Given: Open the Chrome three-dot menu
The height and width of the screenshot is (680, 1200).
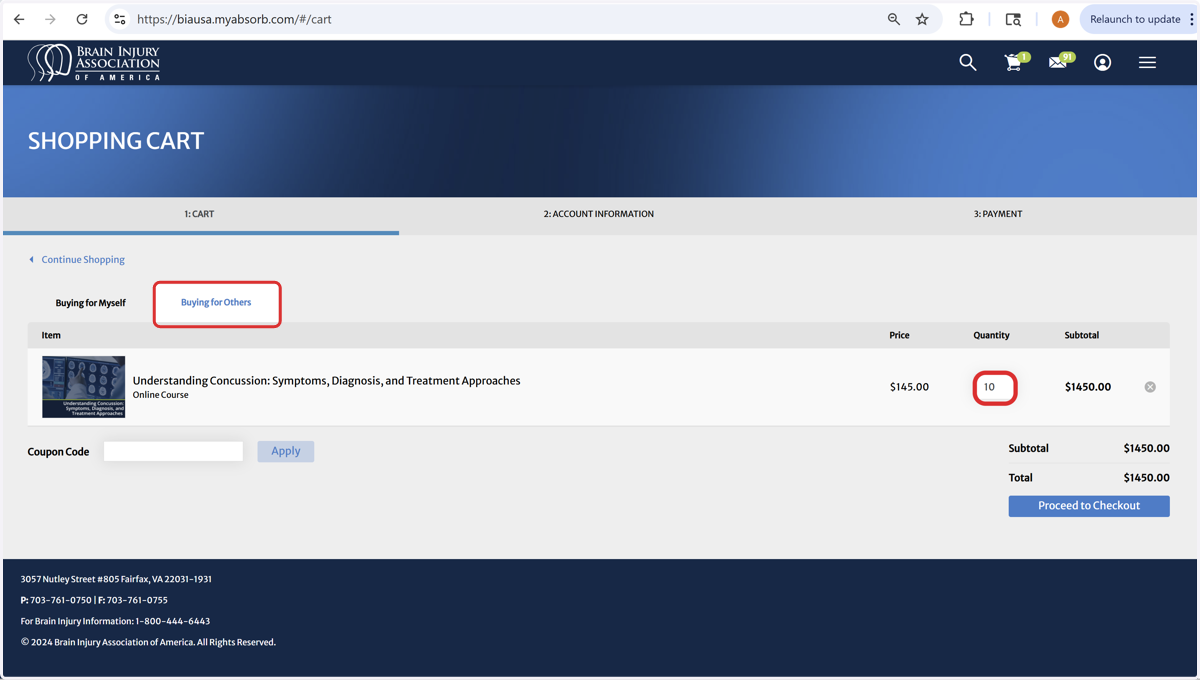Looking at the screenshot, I should (x=1191, y=19).
